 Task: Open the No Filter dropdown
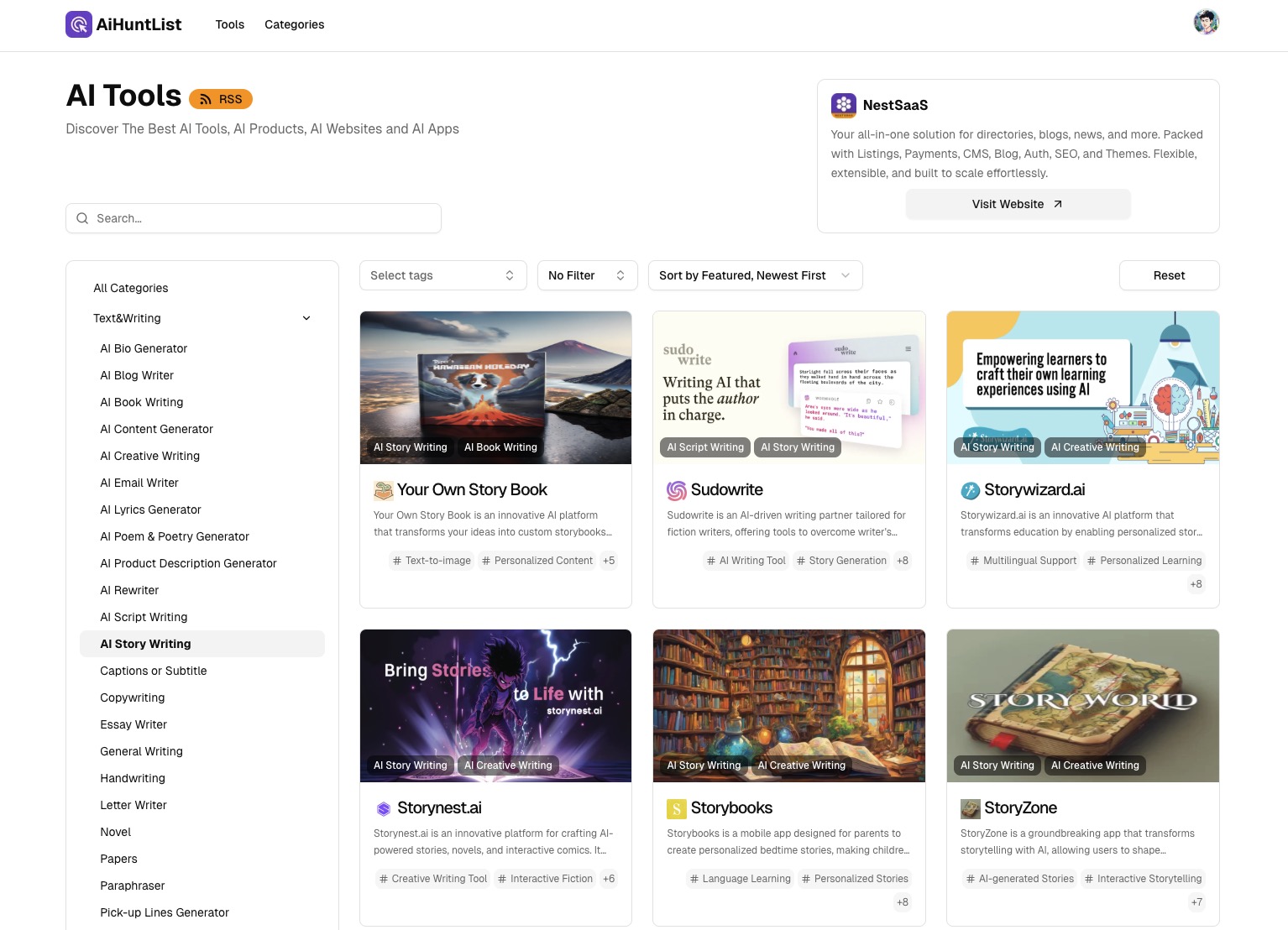pos(587,275)
